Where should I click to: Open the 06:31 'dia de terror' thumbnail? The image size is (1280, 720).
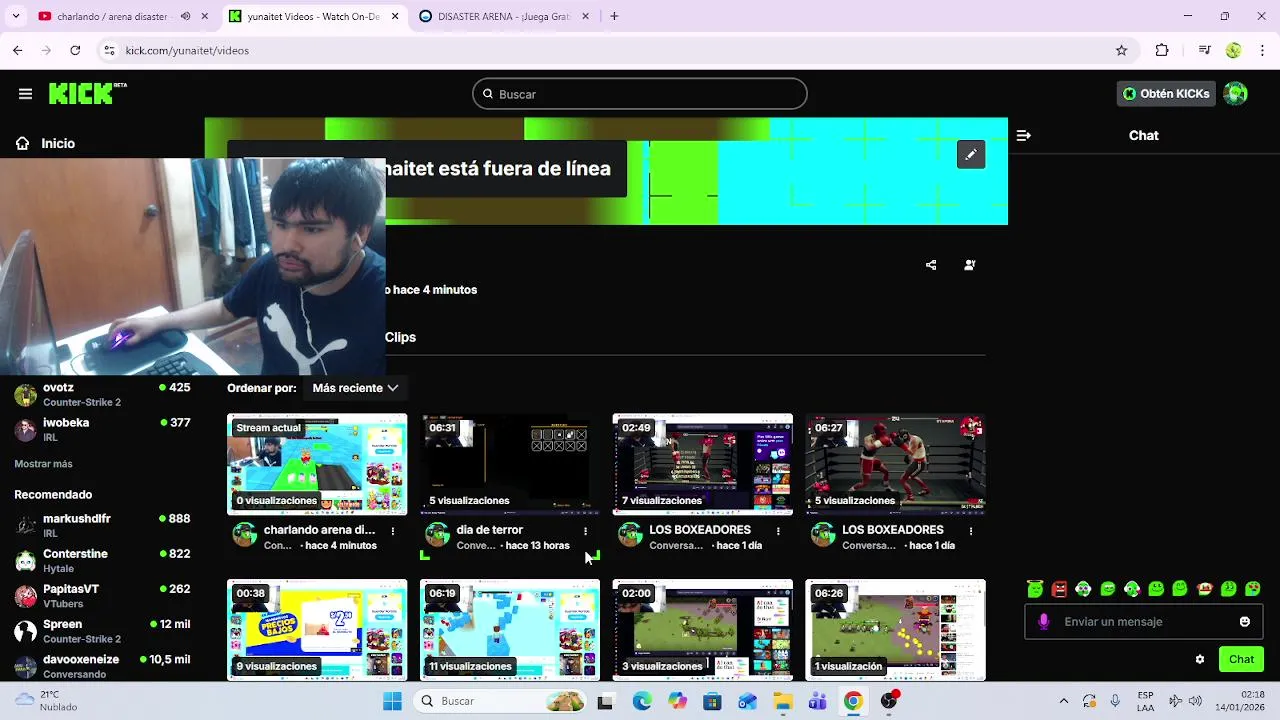510,464
